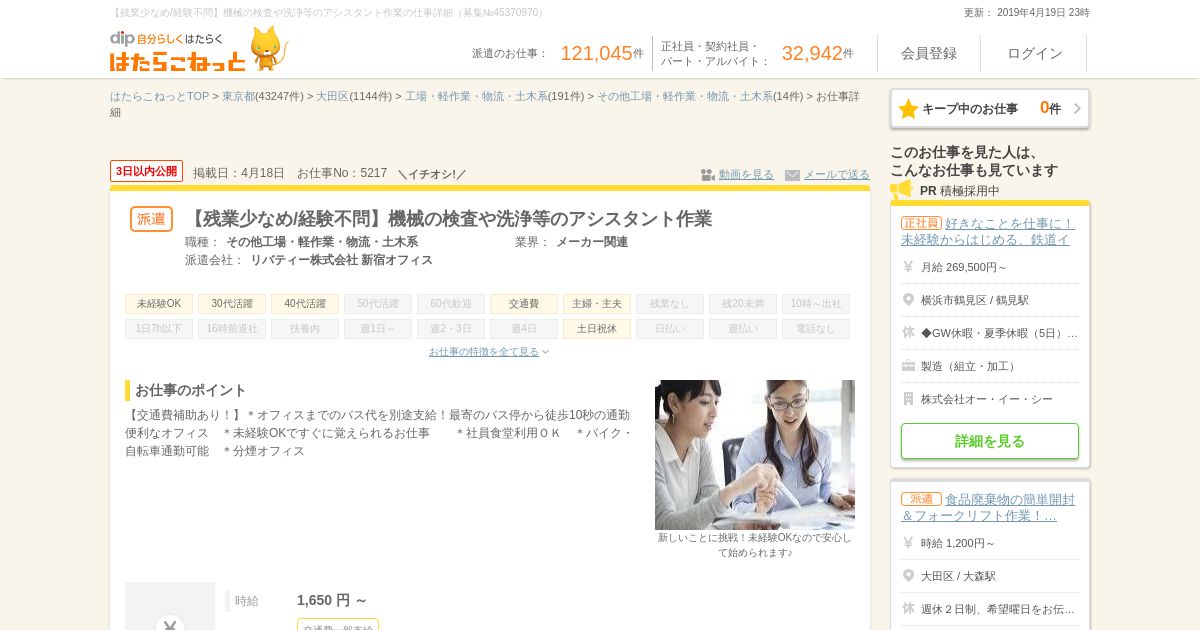Expand お仕事の特徴を全て見る
The width and height of the screenshot is (1200, 630).
point(489,352)
